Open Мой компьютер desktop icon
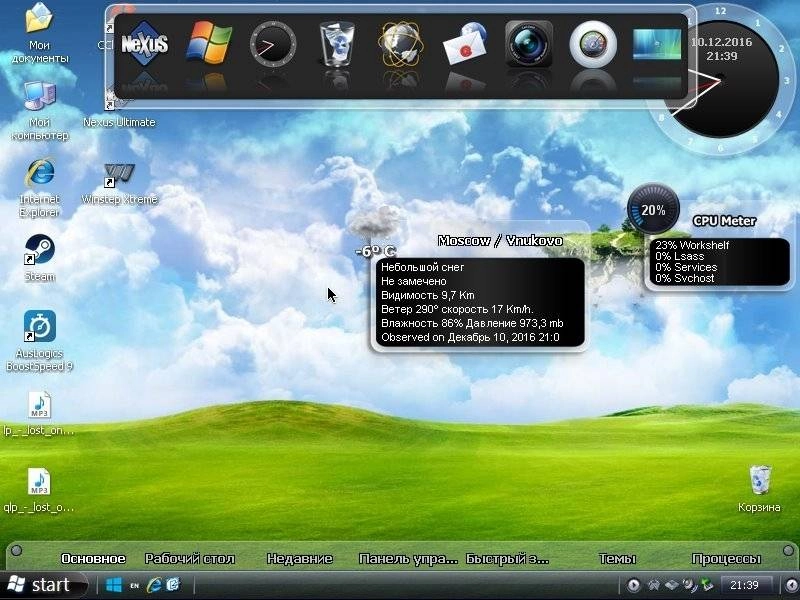This screenshot has height=600, width=800. [x=39, y=111]
